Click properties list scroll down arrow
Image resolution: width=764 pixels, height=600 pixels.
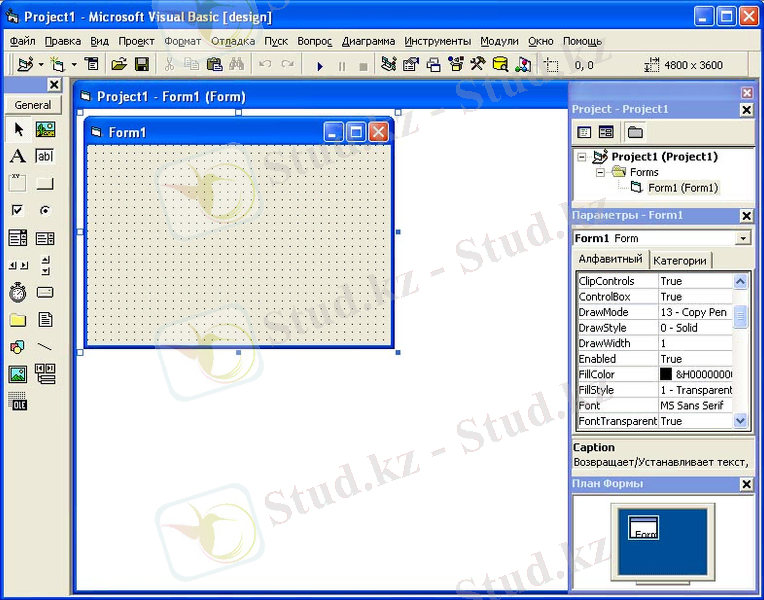pyautogui.click(x=740, y=421)
